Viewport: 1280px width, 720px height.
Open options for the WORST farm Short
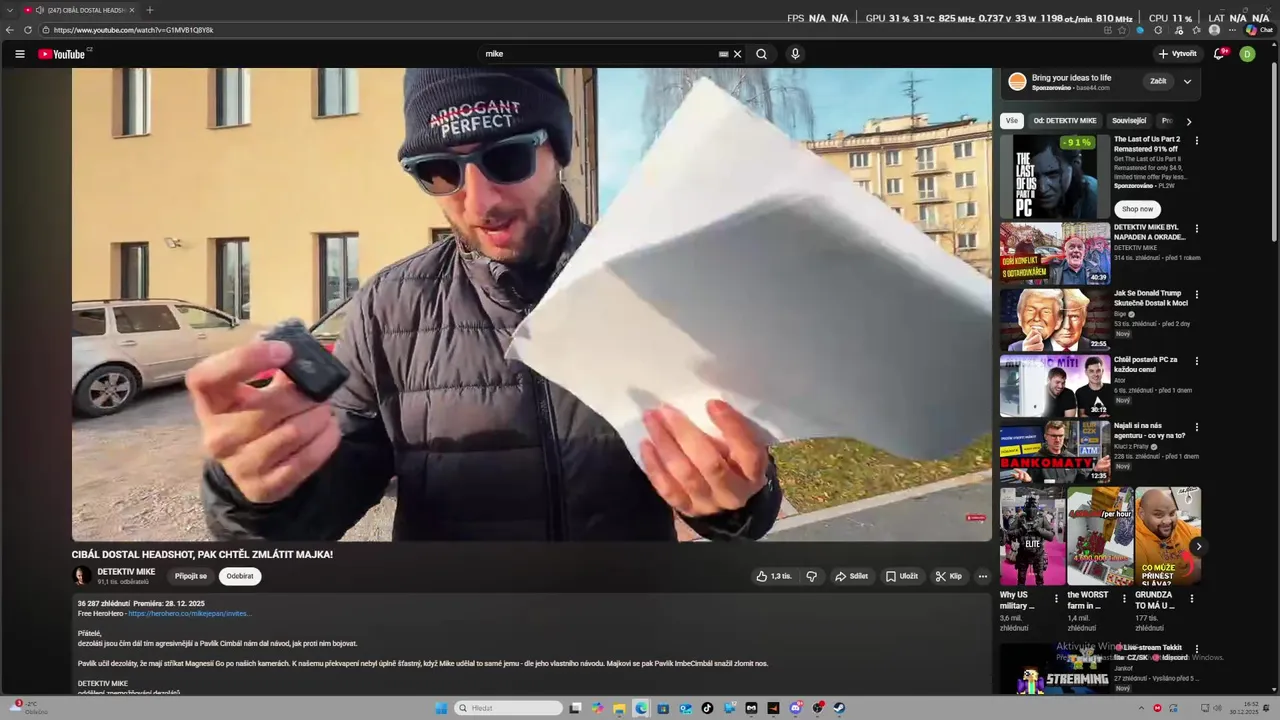pyautogui.click(x=1124, y=599)
